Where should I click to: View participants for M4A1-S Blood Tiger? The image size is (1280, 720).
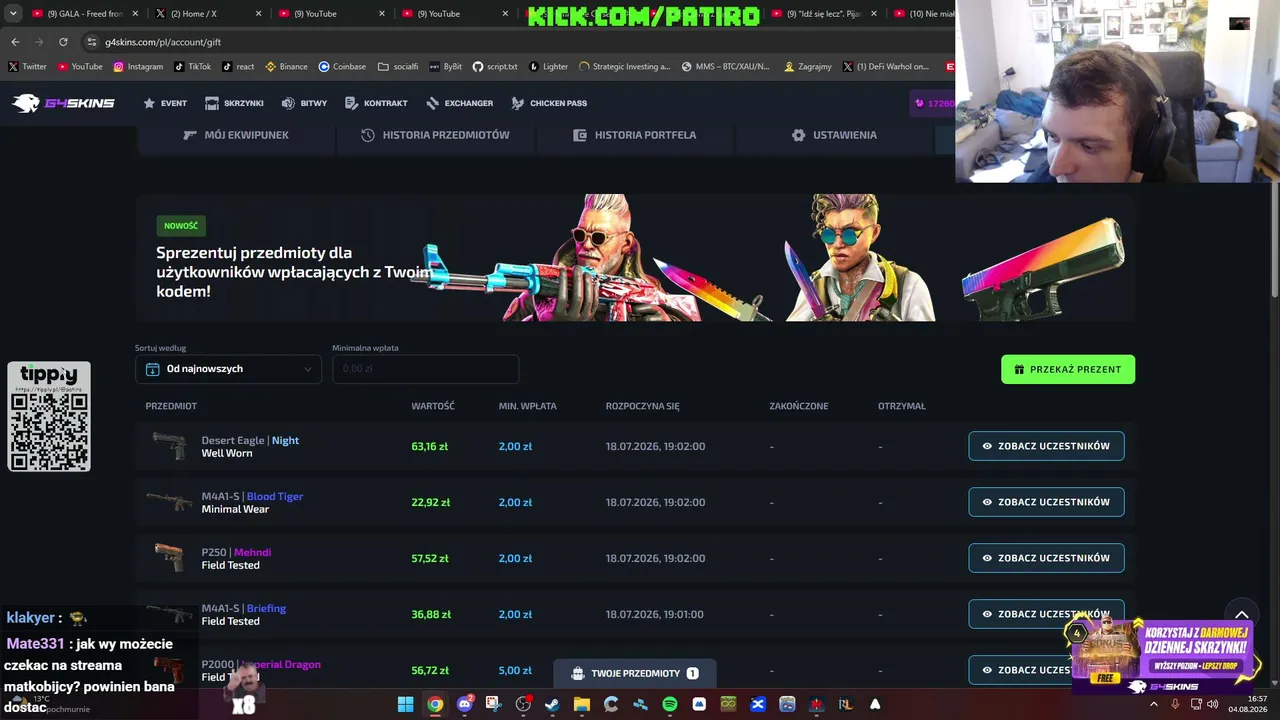coord(1046,502)
